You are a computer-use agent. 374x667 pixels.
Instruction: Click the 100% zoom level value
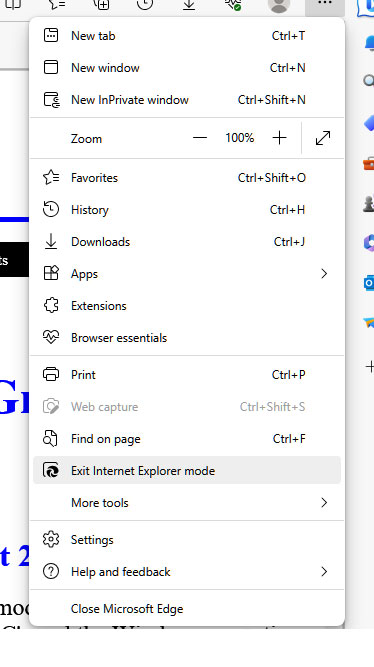coord(240,138)
